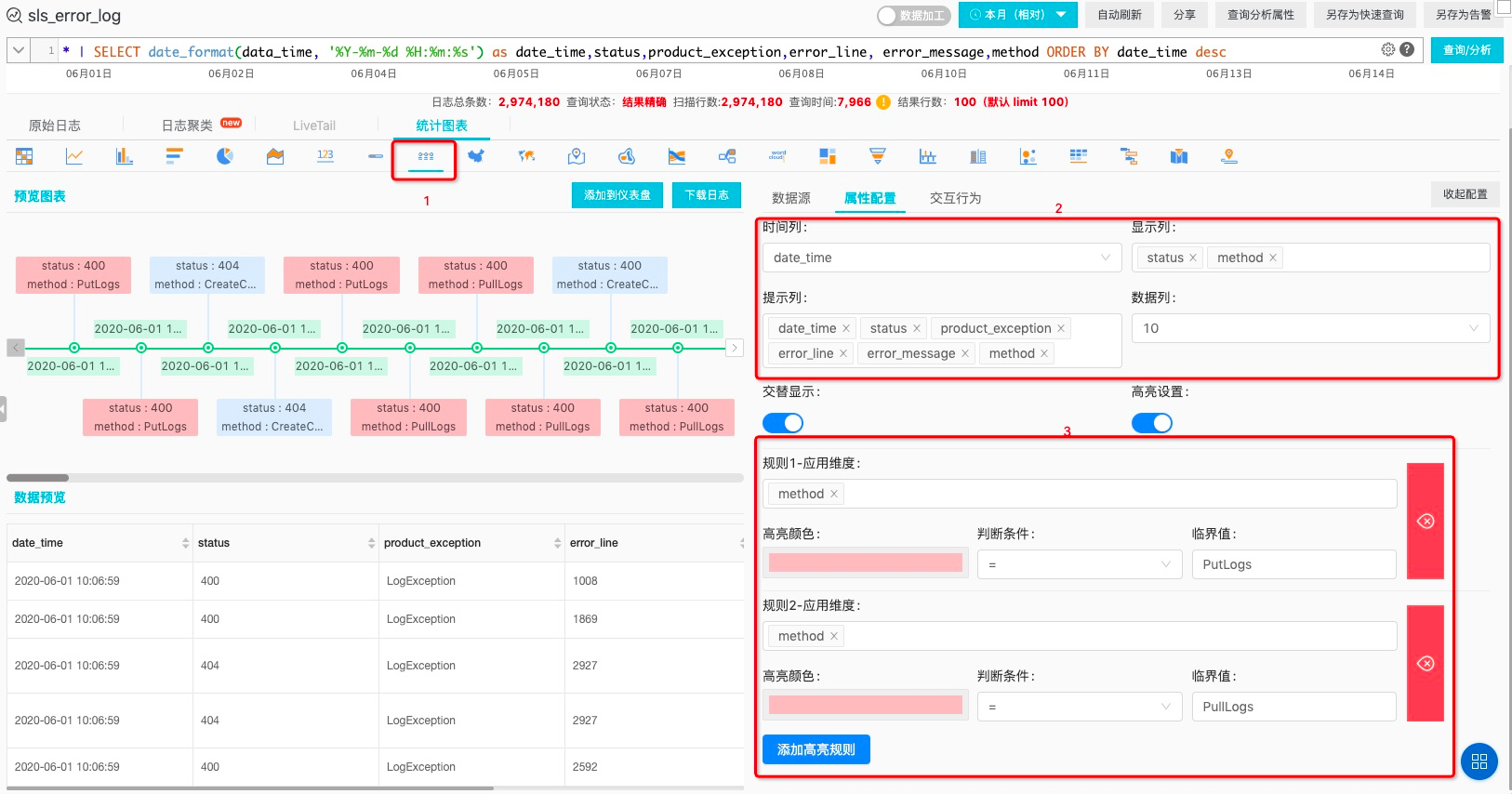Switch to 原始日志 tab
Image resolution: width=1512 pixels, height=794 pixels.
[x=55, y=126]
